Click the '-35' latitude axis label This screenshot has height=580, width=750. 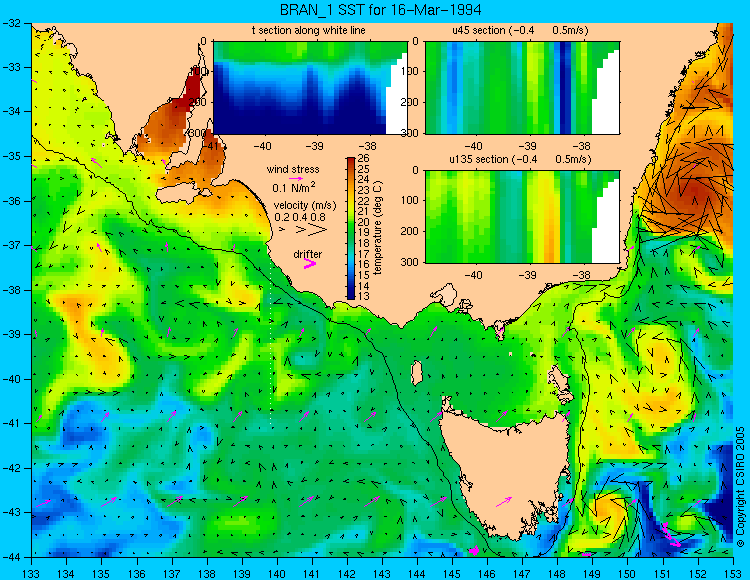click(11, 156)
